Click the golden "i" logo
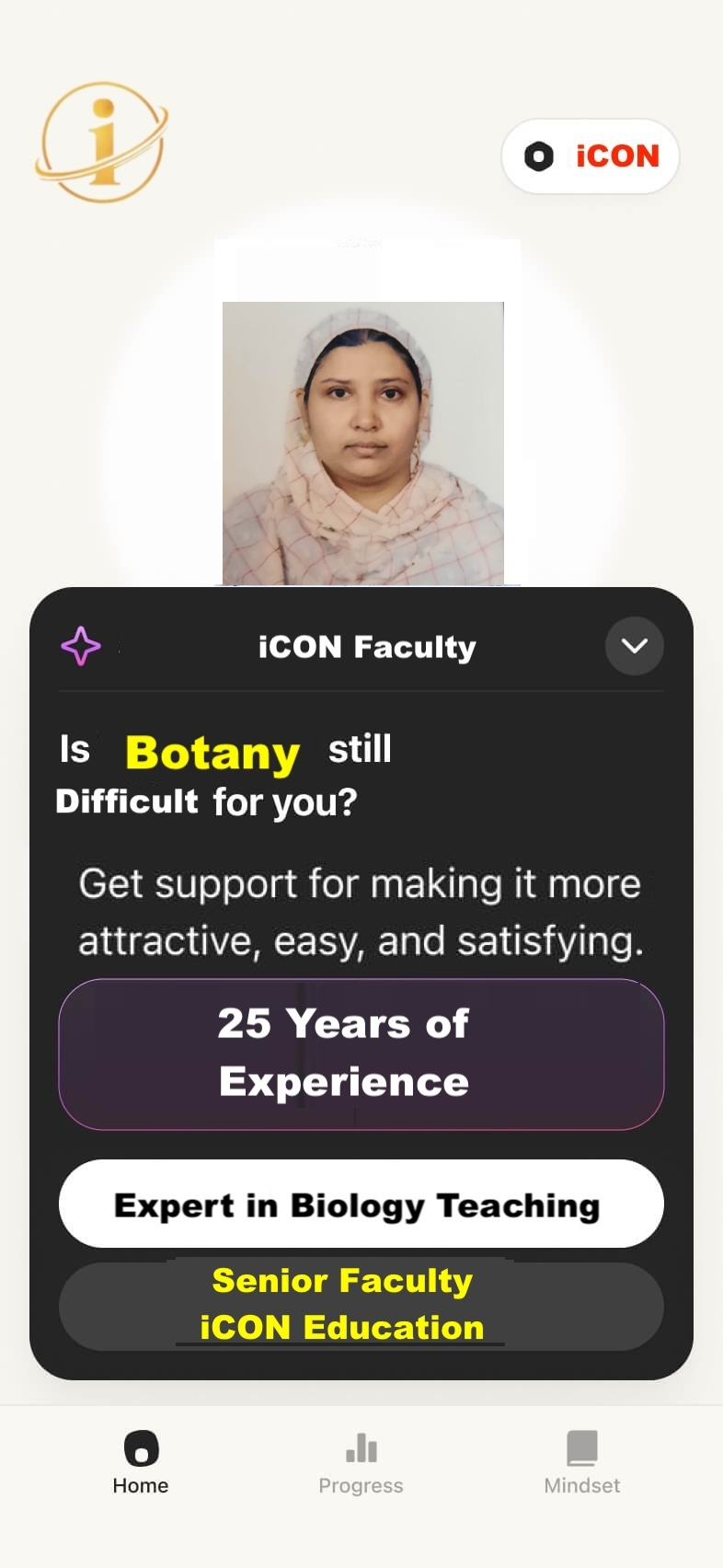The image size is (723, 1568). click(103, 142)
